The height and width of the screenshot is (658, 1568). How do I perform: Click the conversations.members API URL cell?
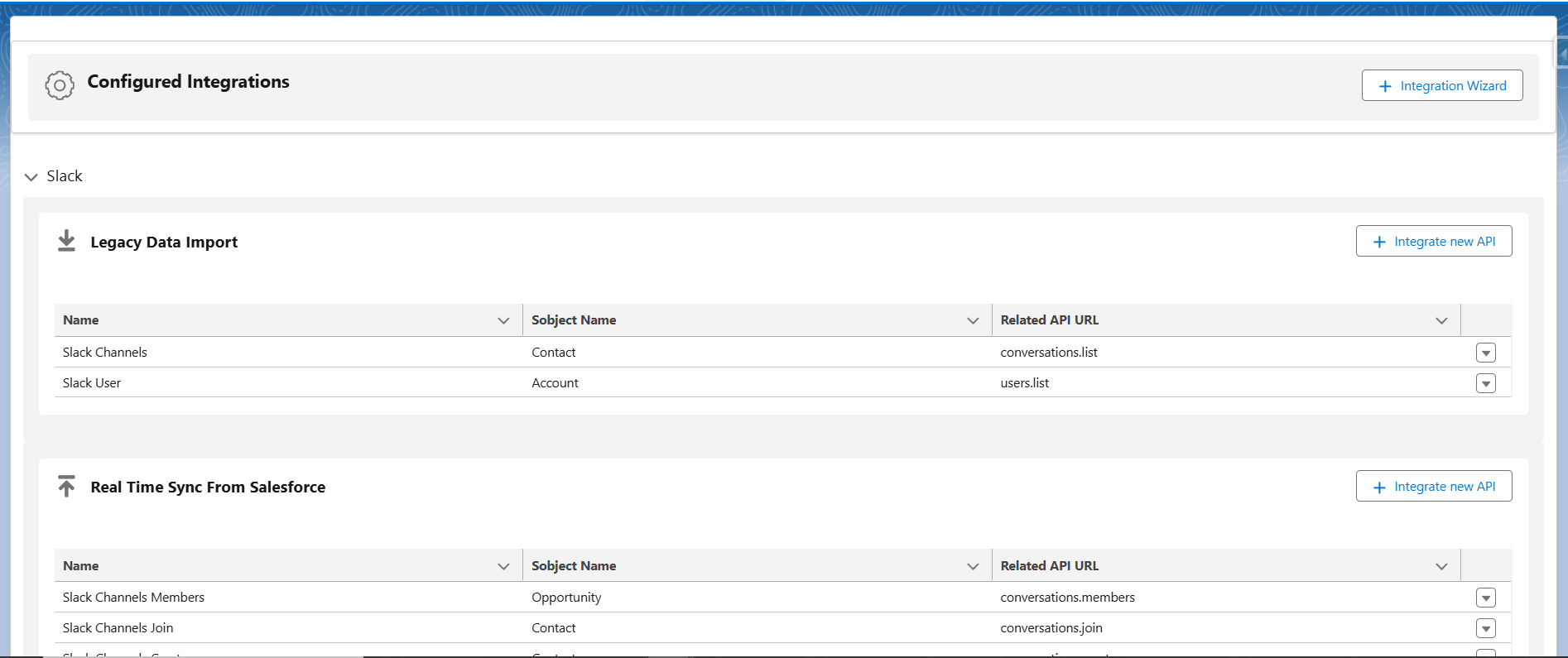[1226, 597]
